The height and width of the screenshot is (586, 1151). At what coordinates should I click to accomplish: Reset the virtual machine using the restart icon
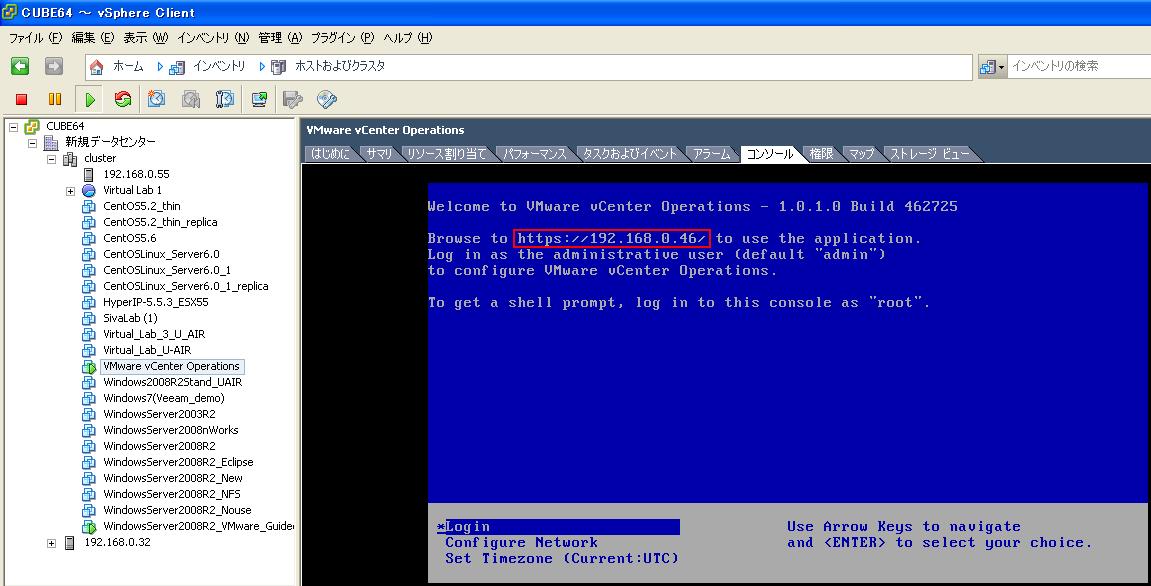click(123, 99)
